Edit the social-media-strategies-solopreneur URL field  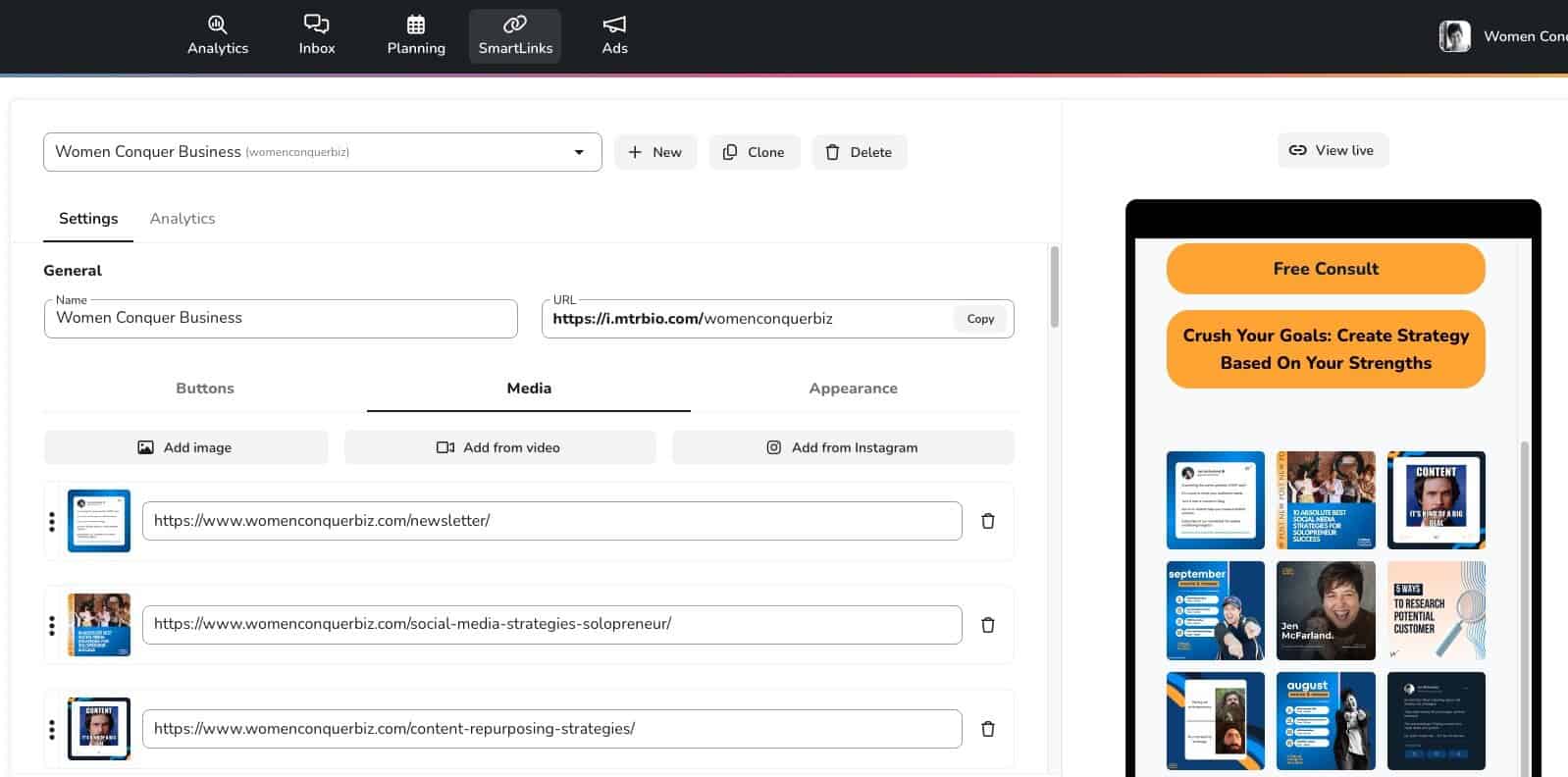(552, 625)
